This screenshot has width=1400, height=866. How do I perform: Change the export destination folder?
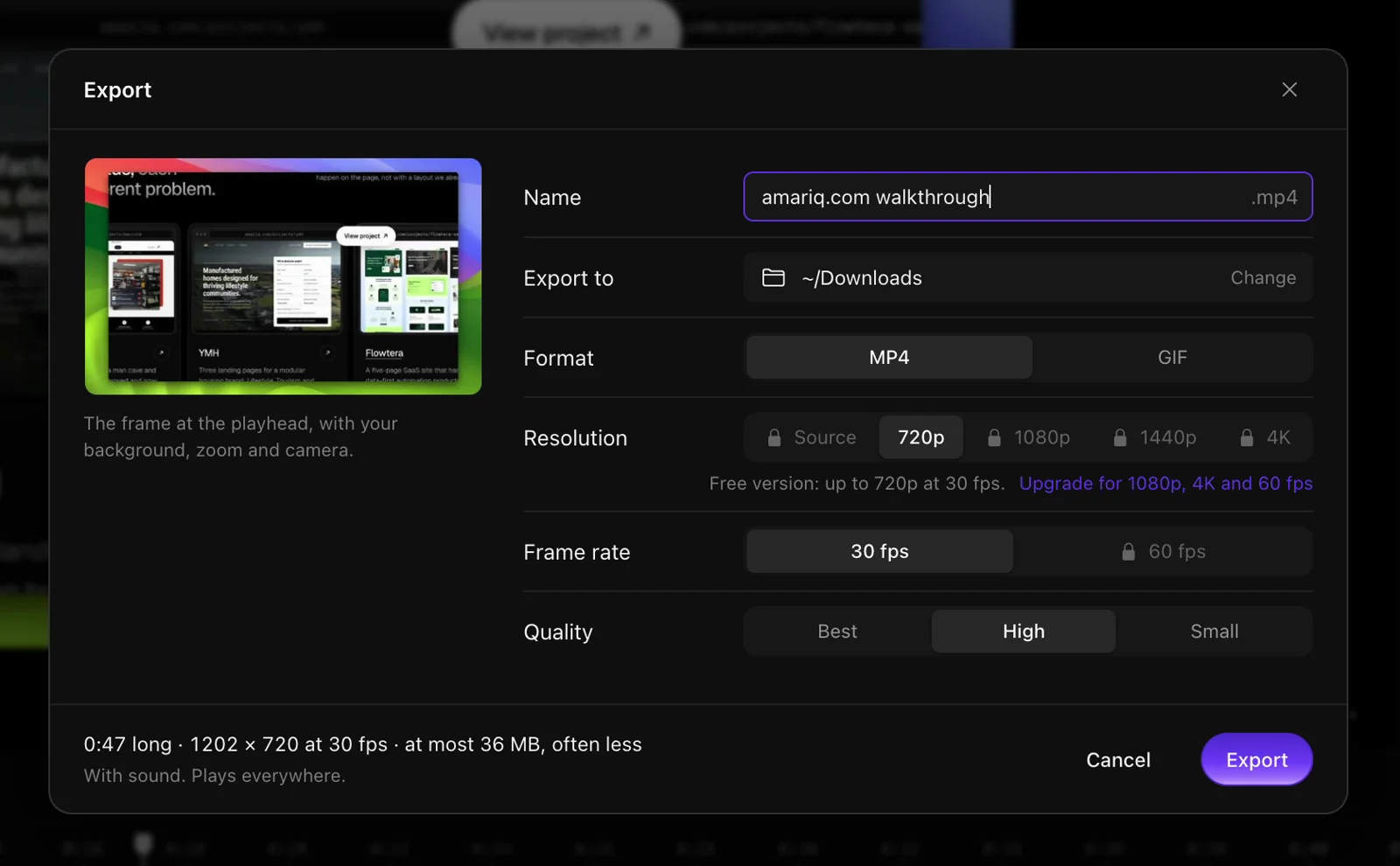[x=1263, y=277]
